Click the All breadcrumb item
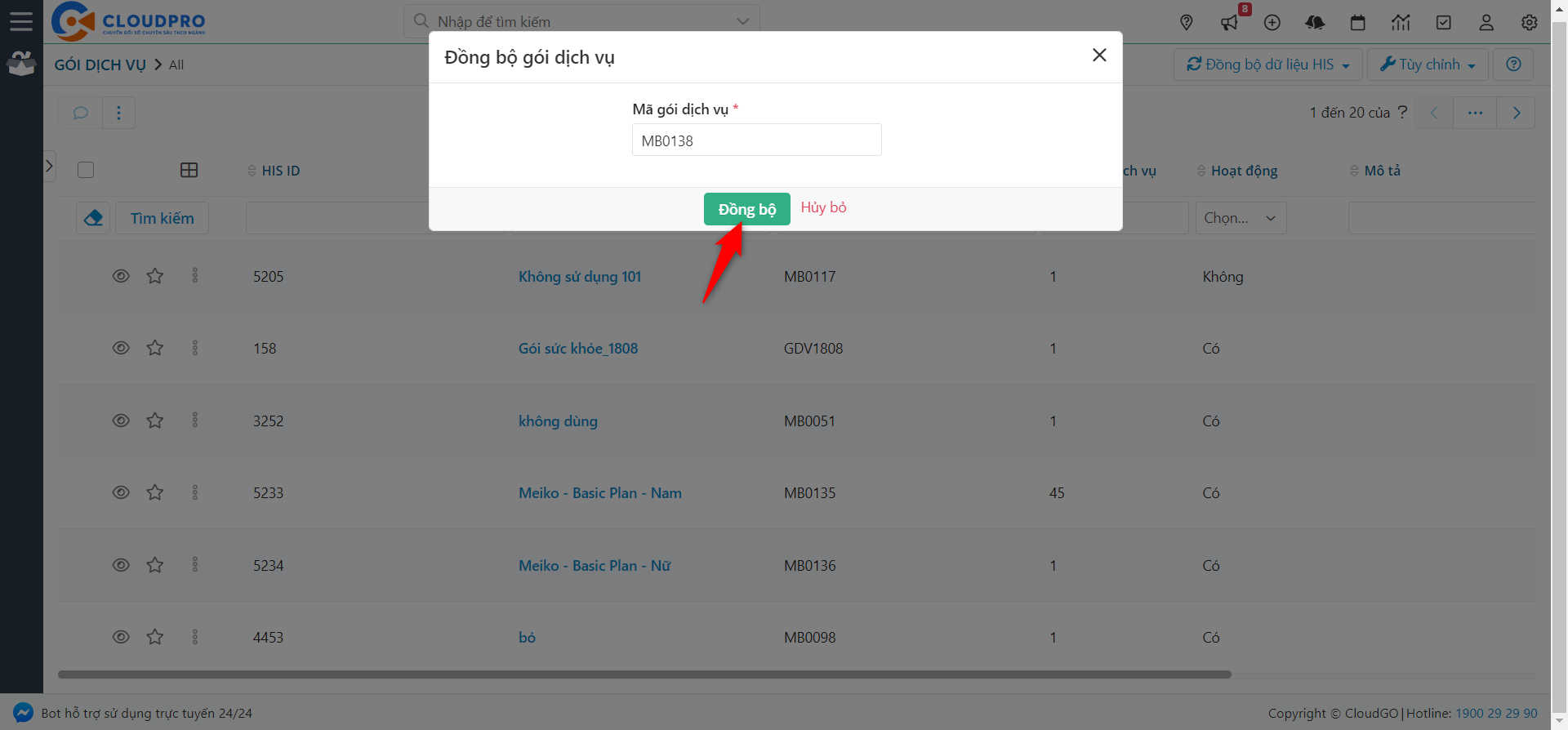The image size is (1568, 730). [176, 65]
